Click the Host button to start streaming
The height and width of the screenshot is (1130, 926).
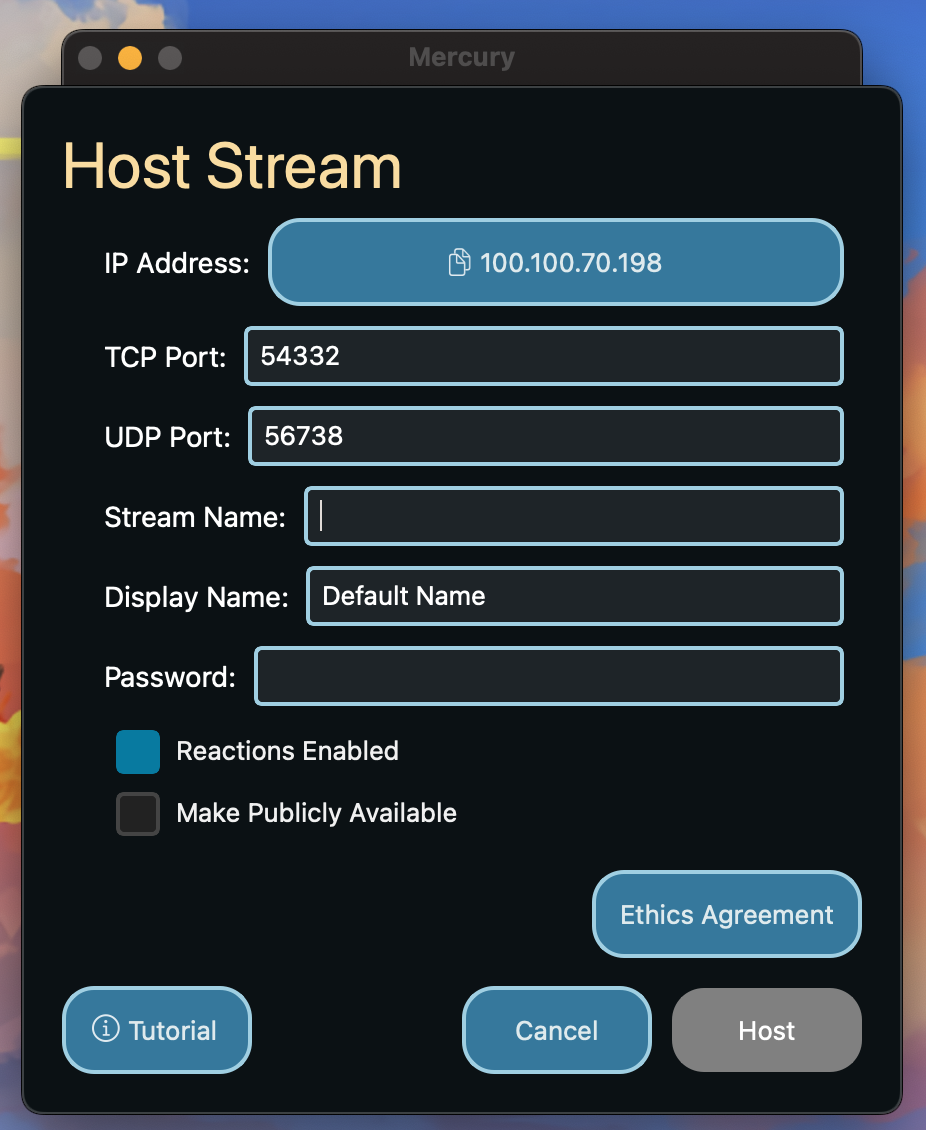[766, 1030]
